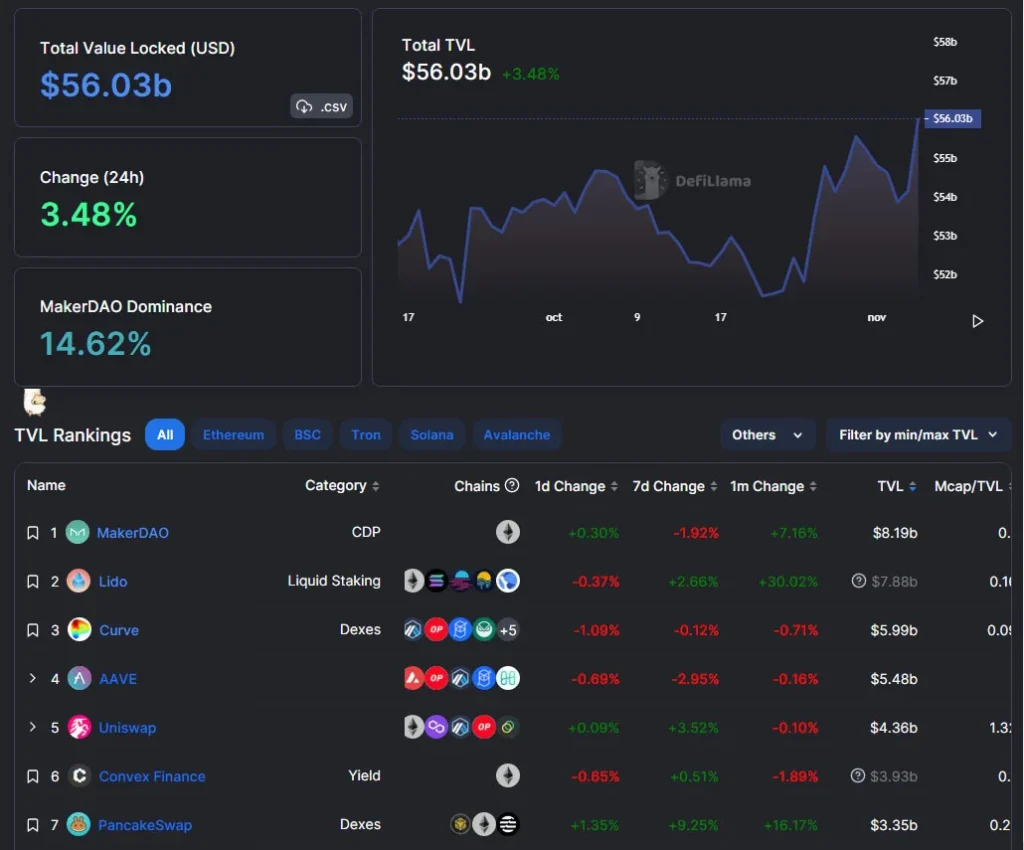Image resolution: width=1024 pixels, height=850 pixels.
Task: Open the Others chains dropdown
Action: click(767, 435)
